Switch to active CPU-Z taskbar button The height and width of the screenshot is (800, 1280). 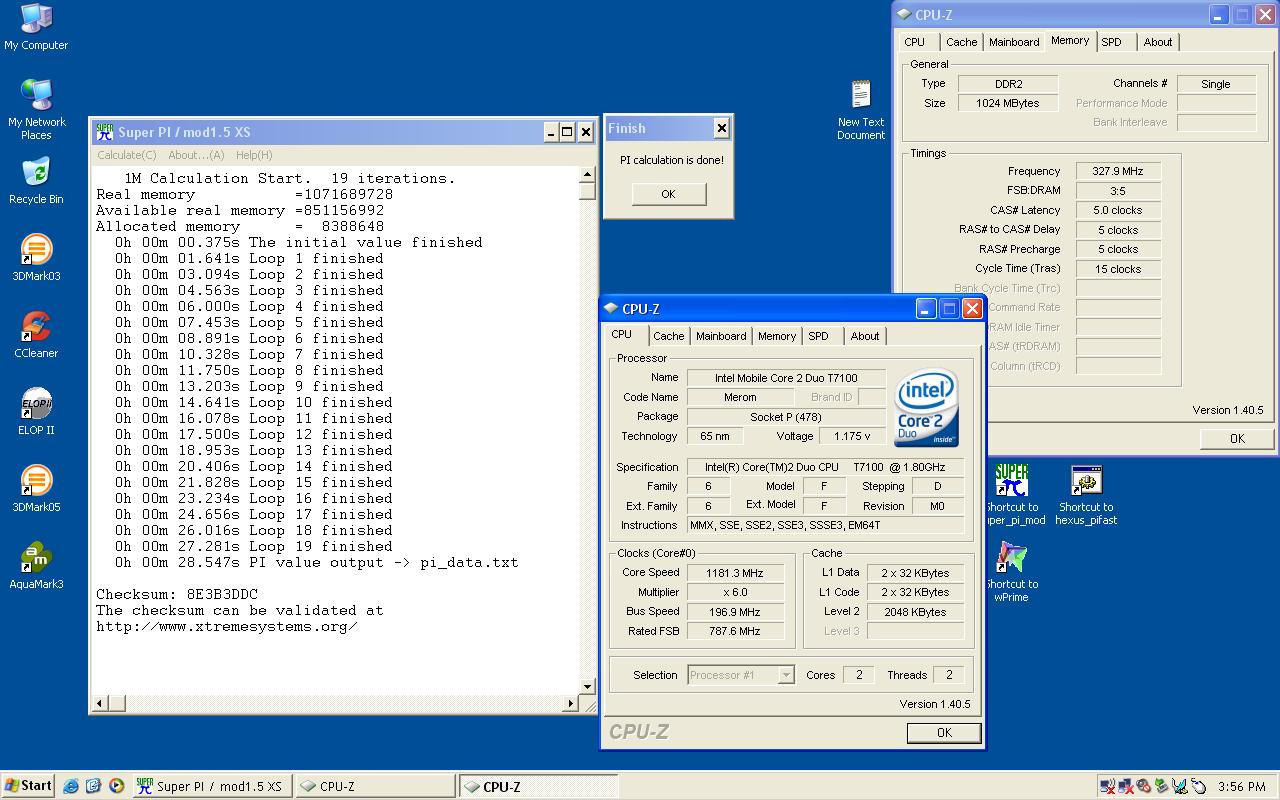click(538, 786)
